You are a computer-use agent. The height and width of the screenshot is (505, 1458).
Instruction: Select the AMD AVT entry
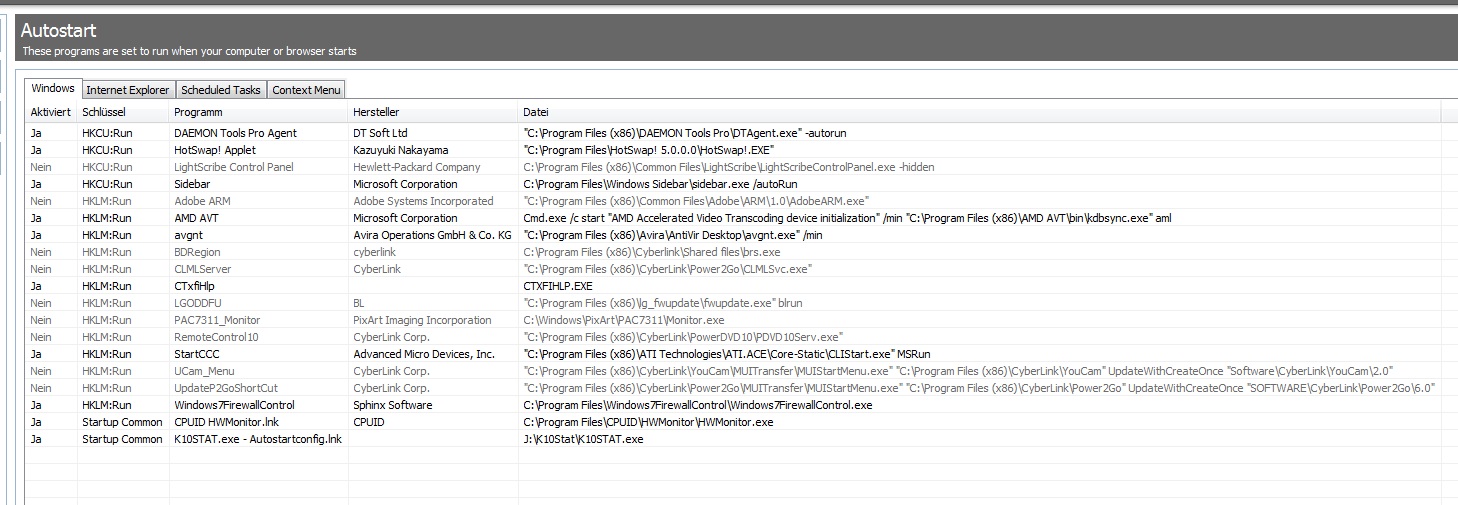tap(198, 218)
